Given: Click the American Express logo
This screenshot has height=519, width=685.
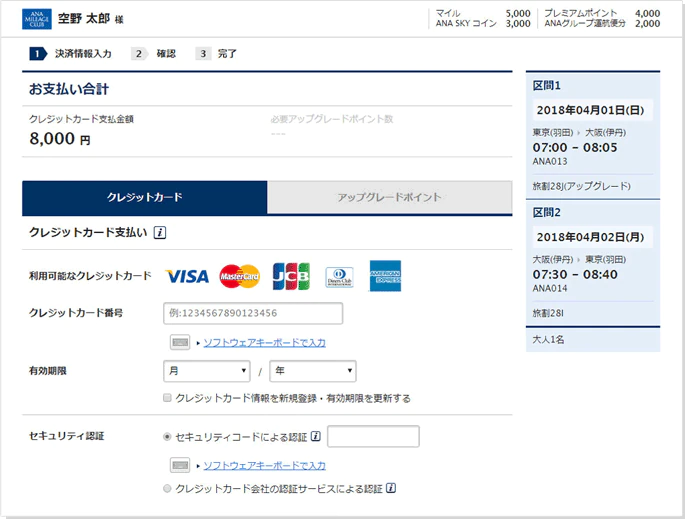Looking at the screenshot, I should 385,276.
